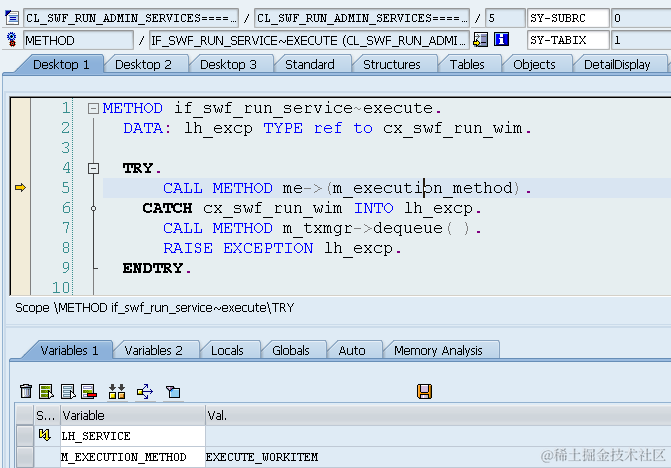Viewport: 671px width, 468px height.
Task: Click the SY-SUBRC value field showing 0
Action: pyautogui.click(x=641, y=18)
